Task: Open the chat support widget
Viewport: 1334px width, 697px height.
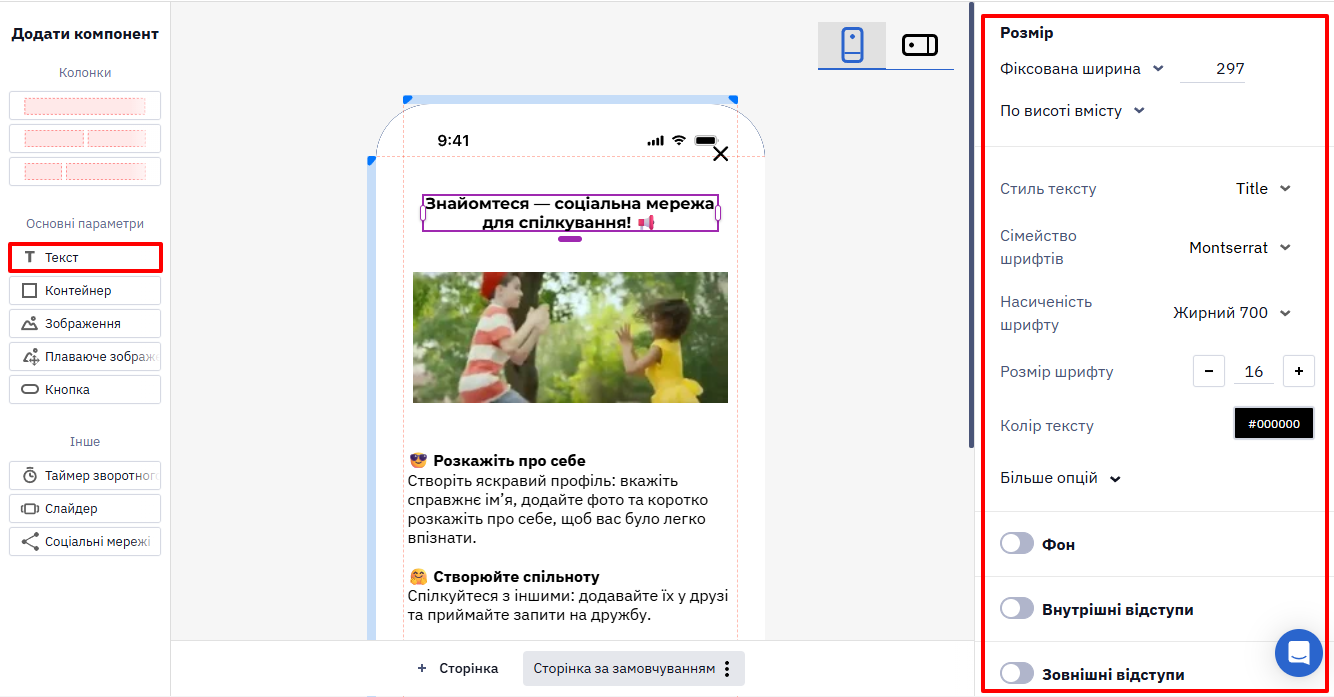Action: pos(1299,653)
